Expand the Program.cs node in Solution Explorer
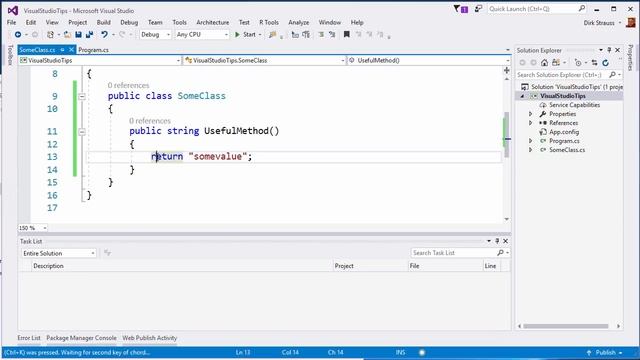This screenshot has width=640, height=360. [x=531, y=141]
